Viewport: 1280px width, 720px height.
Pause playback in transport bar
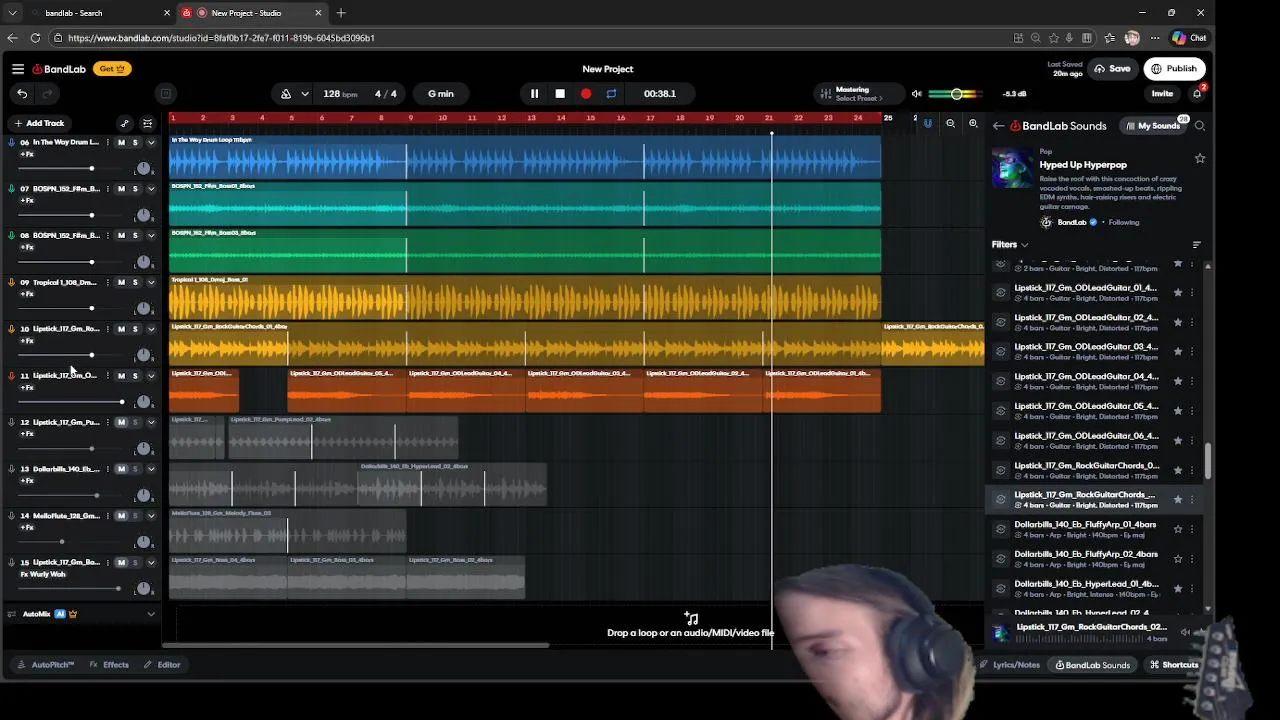(534, 94)
